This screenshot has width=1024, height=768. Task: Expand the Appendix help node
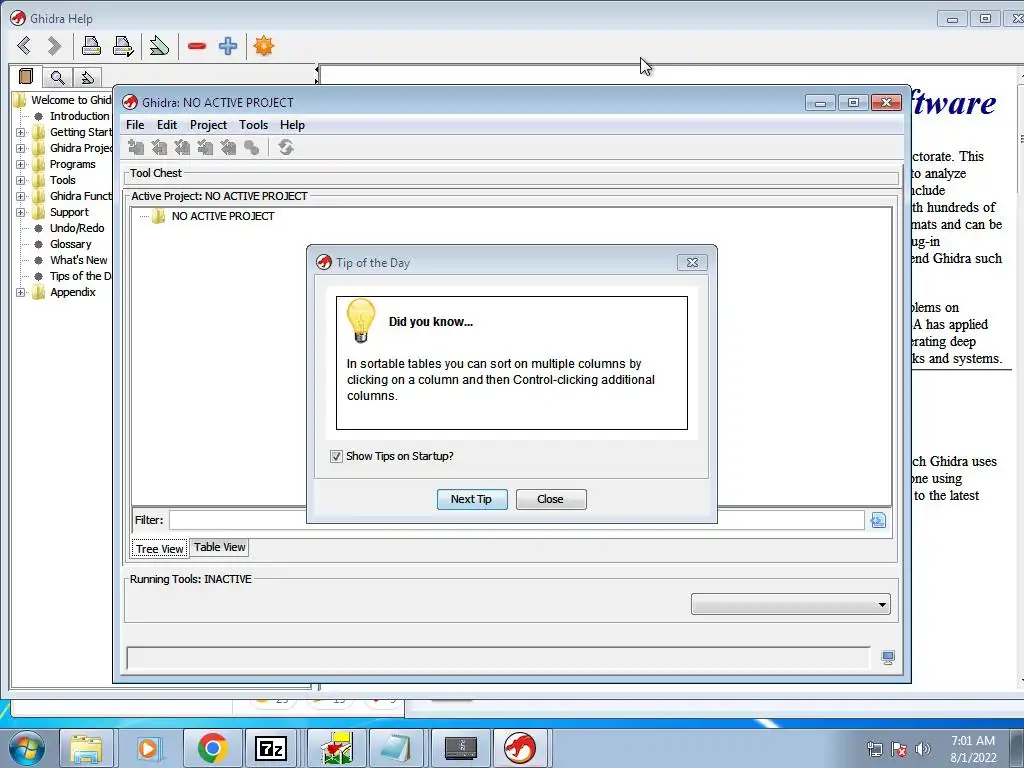[20, 293]
